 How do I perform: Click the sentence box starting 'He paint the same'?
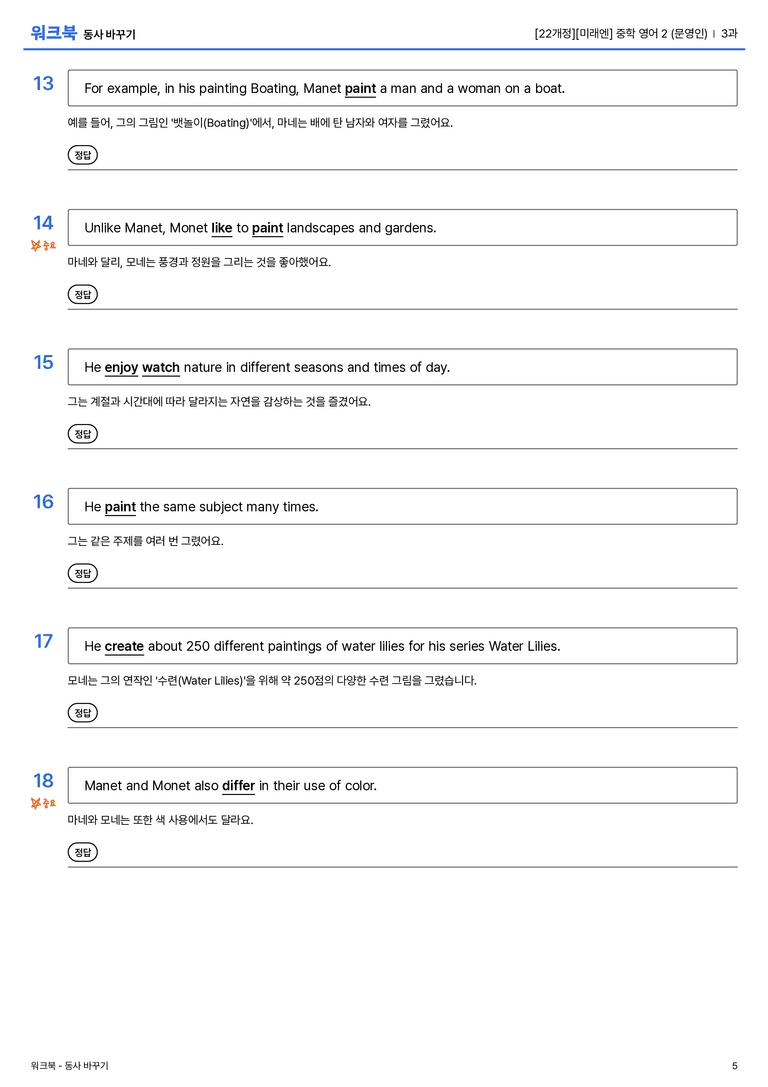click(403, 507)
